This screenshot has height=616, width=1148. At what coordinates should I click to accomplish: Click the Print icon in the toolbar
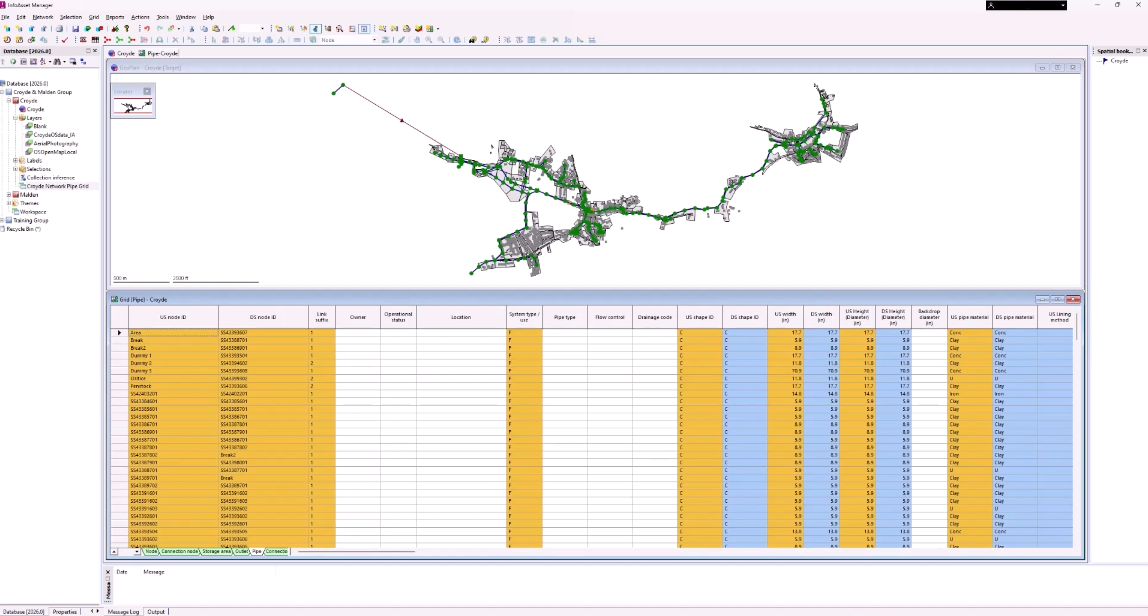pyautogui.click(x=59, y=29)
